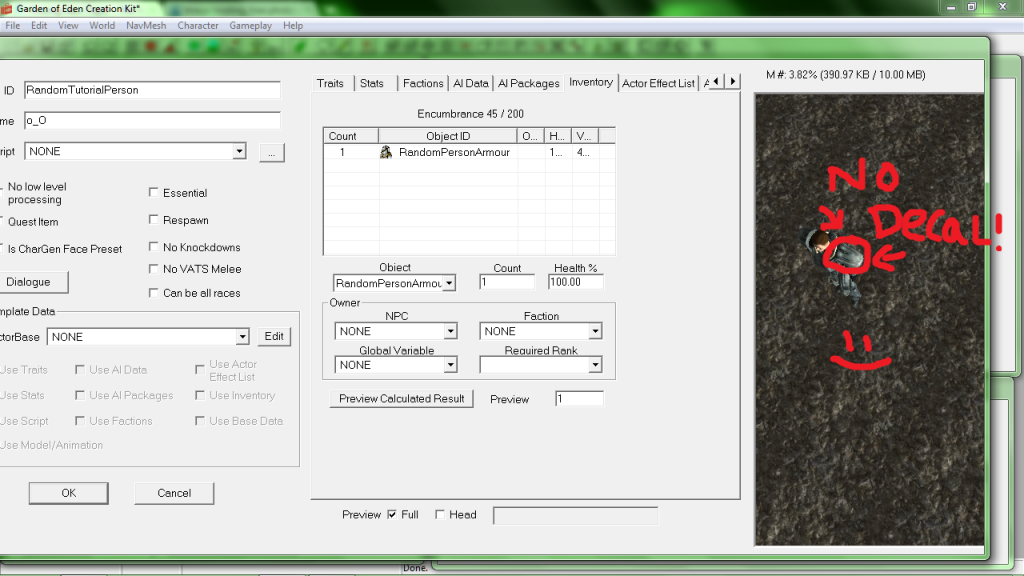This screenshot has height=576, width=1024.
Task: Uncheck the Full preview checkbox
Action: 392,515
